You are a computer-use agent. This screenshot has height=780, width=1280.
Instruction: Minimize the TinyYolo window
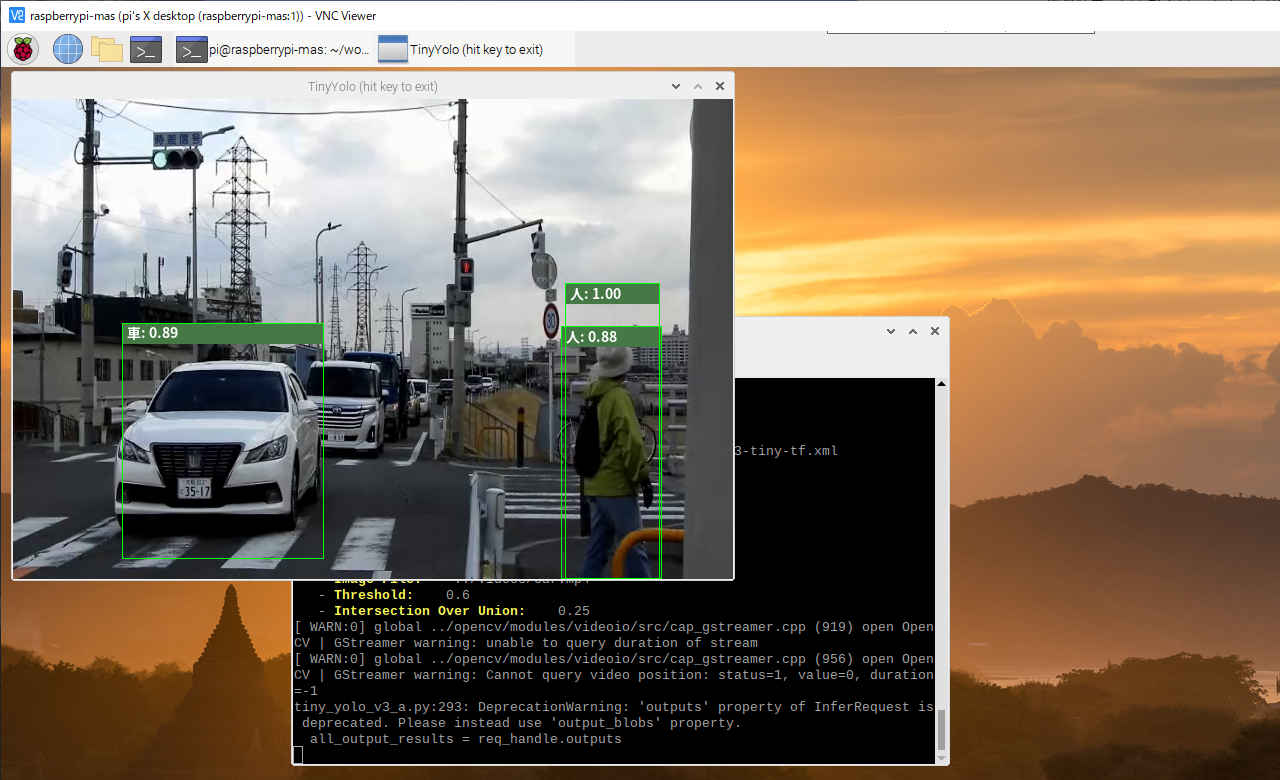pos(677,87)
